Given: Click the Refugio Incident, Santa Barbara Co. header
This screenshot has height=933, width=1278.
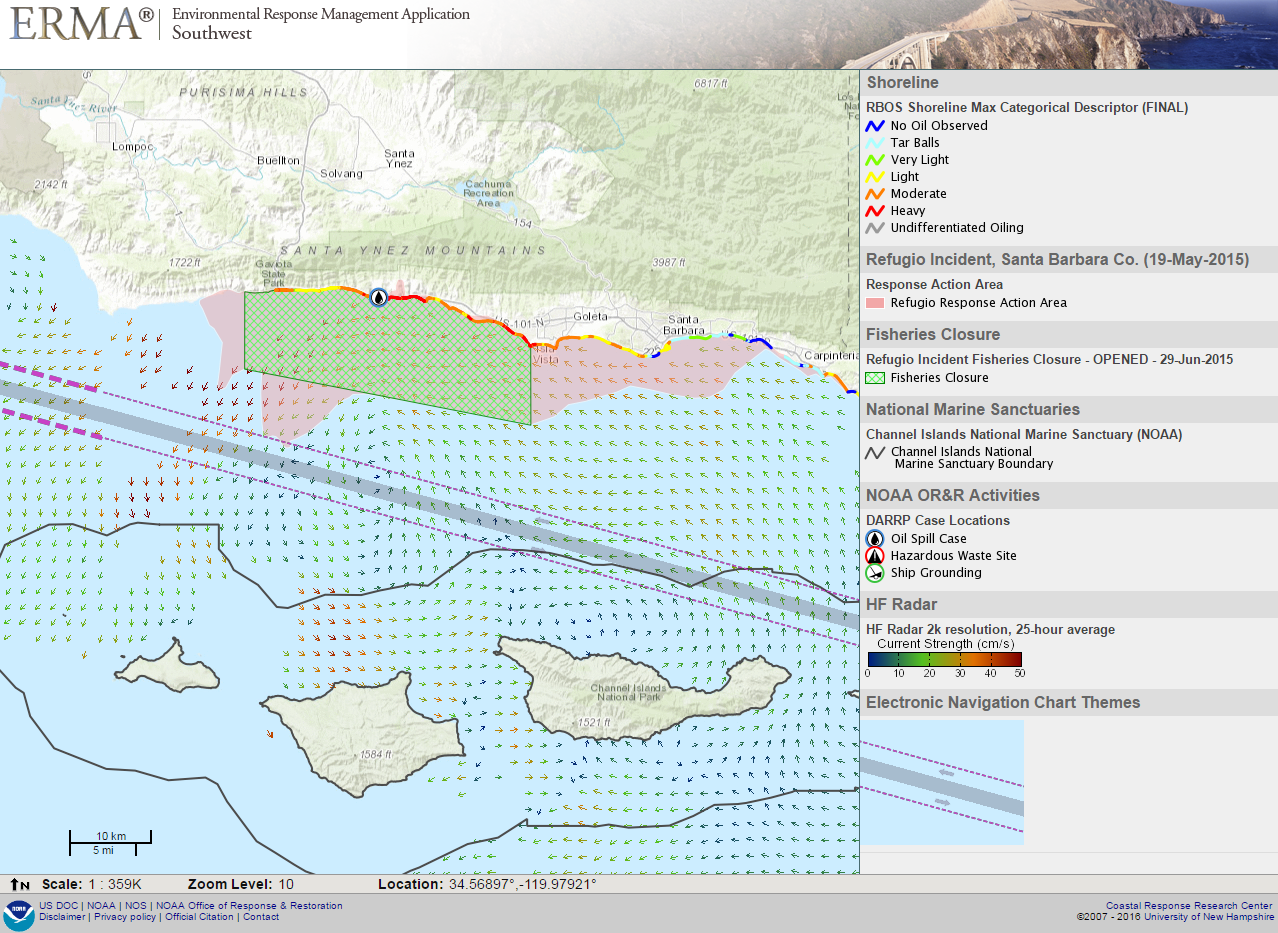Looking at the screenshot, I should pyautogui.click(x=1068, y=260).
